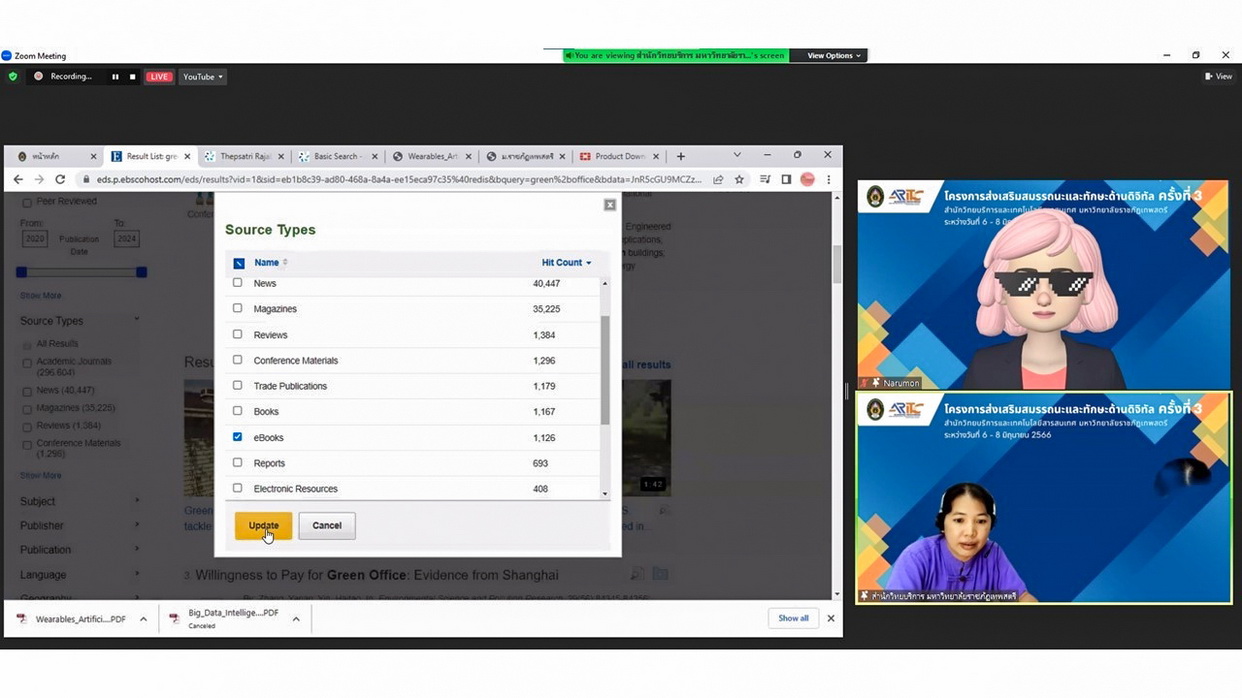Viewport: 1242px width, 698px height.
Task: Pause the Zoom recording
Action: click(115, 77)
